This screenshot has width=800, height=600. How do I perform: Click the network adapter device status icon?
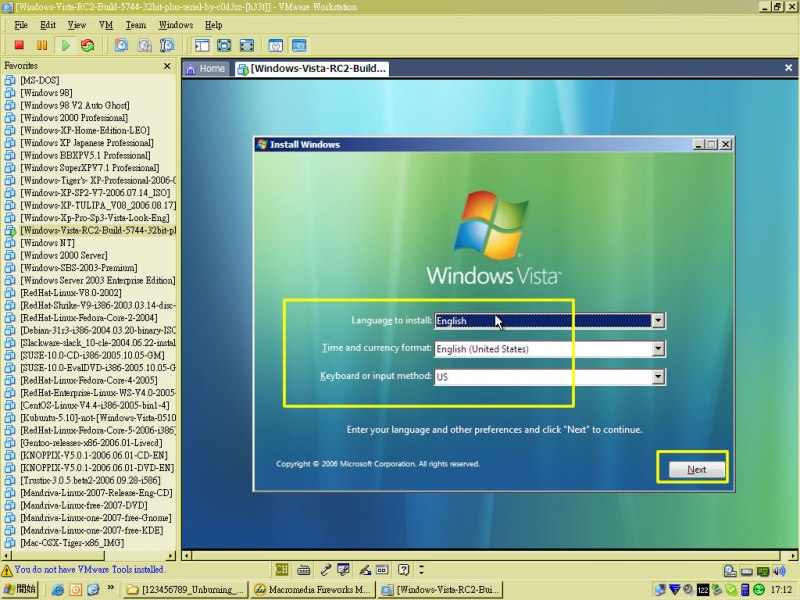(x=763, y=571)
